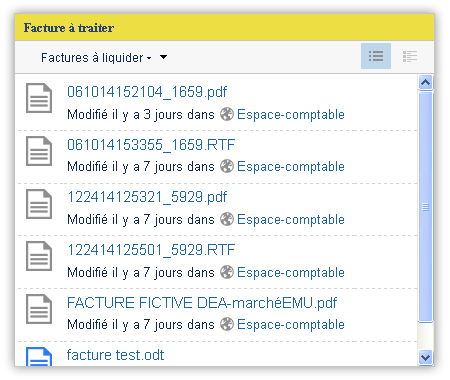Viewport: 450px width, 380px height.
Task: Open FACTURE FICTIVE DEA-marchéEMU.pdf link
Action: (202, 303)
